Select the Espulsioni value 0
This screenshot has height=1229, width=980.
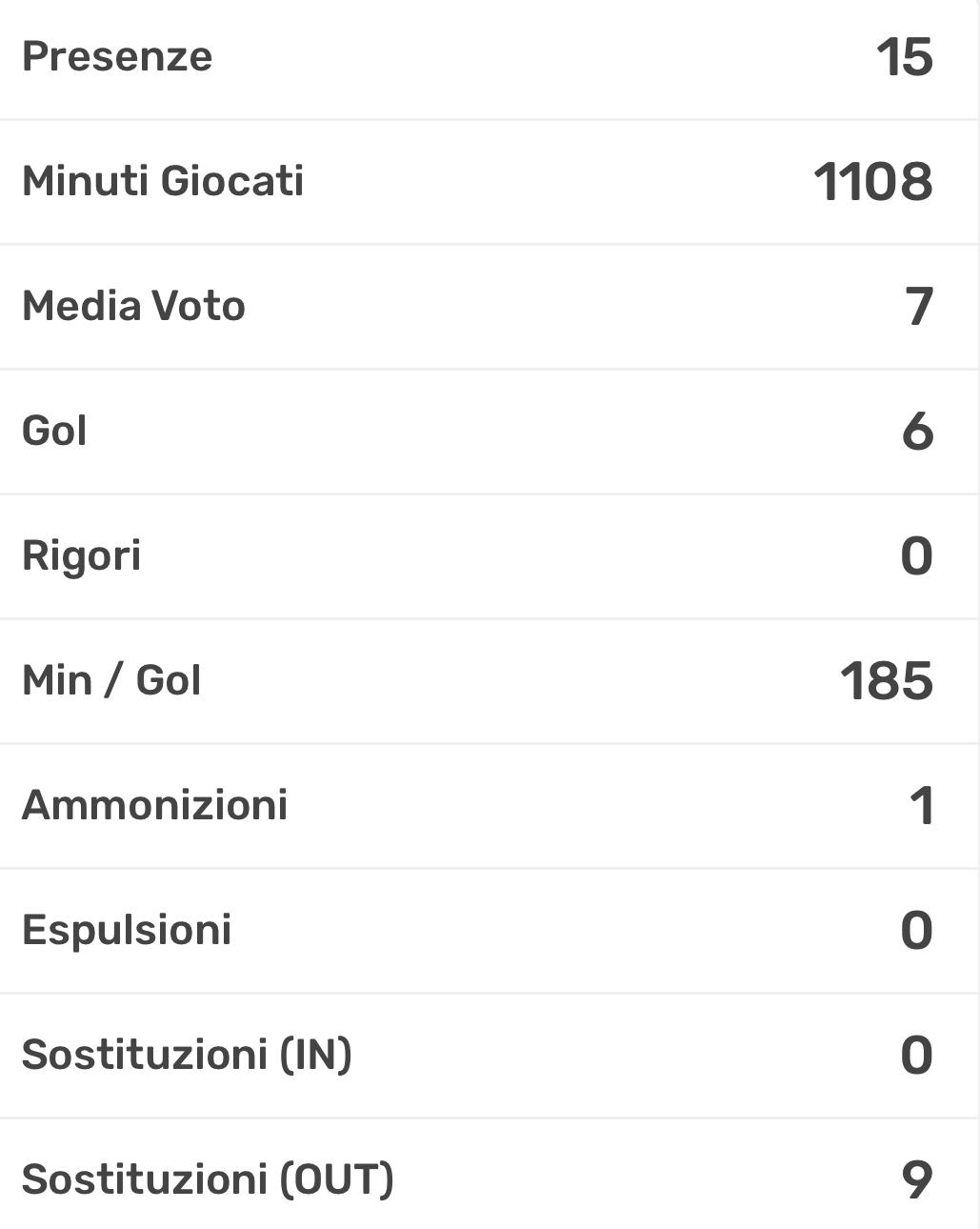pyautogui.click(x=916, y=931)
